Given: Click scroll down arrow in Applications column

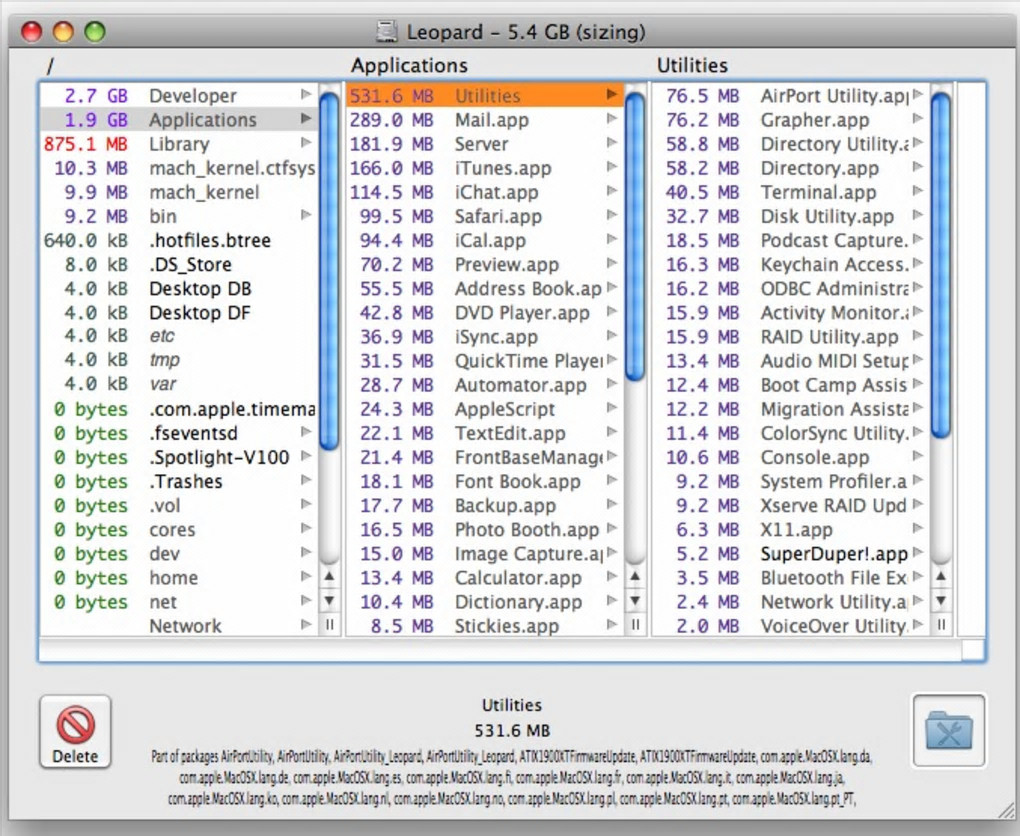Looking at the screenshot, I should pyautogui.click(x=635, y=601).
